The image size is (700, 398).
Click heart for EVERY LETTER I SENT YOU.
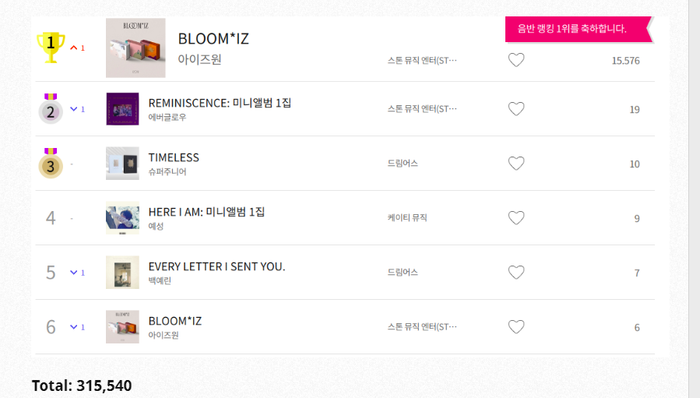[516, 272]
